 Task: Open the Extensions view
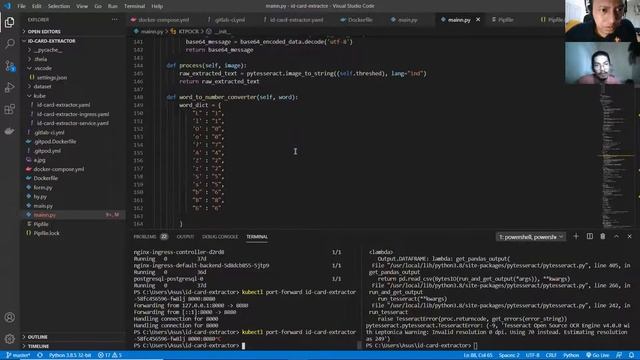pos(9,109)
